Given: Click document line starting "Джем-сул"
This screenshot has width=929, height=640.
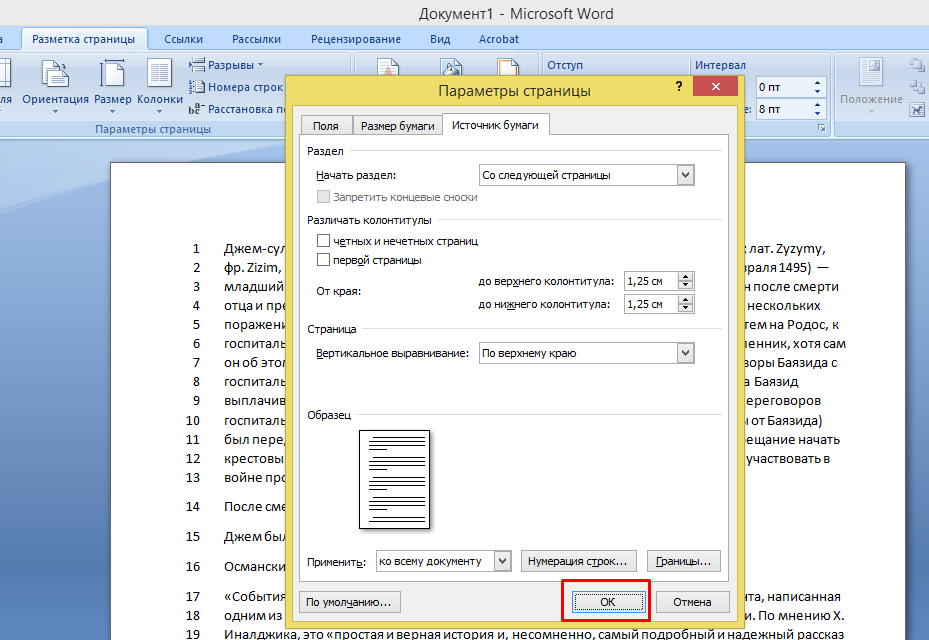Looking at the screenshot, I should tap(255, 249).
